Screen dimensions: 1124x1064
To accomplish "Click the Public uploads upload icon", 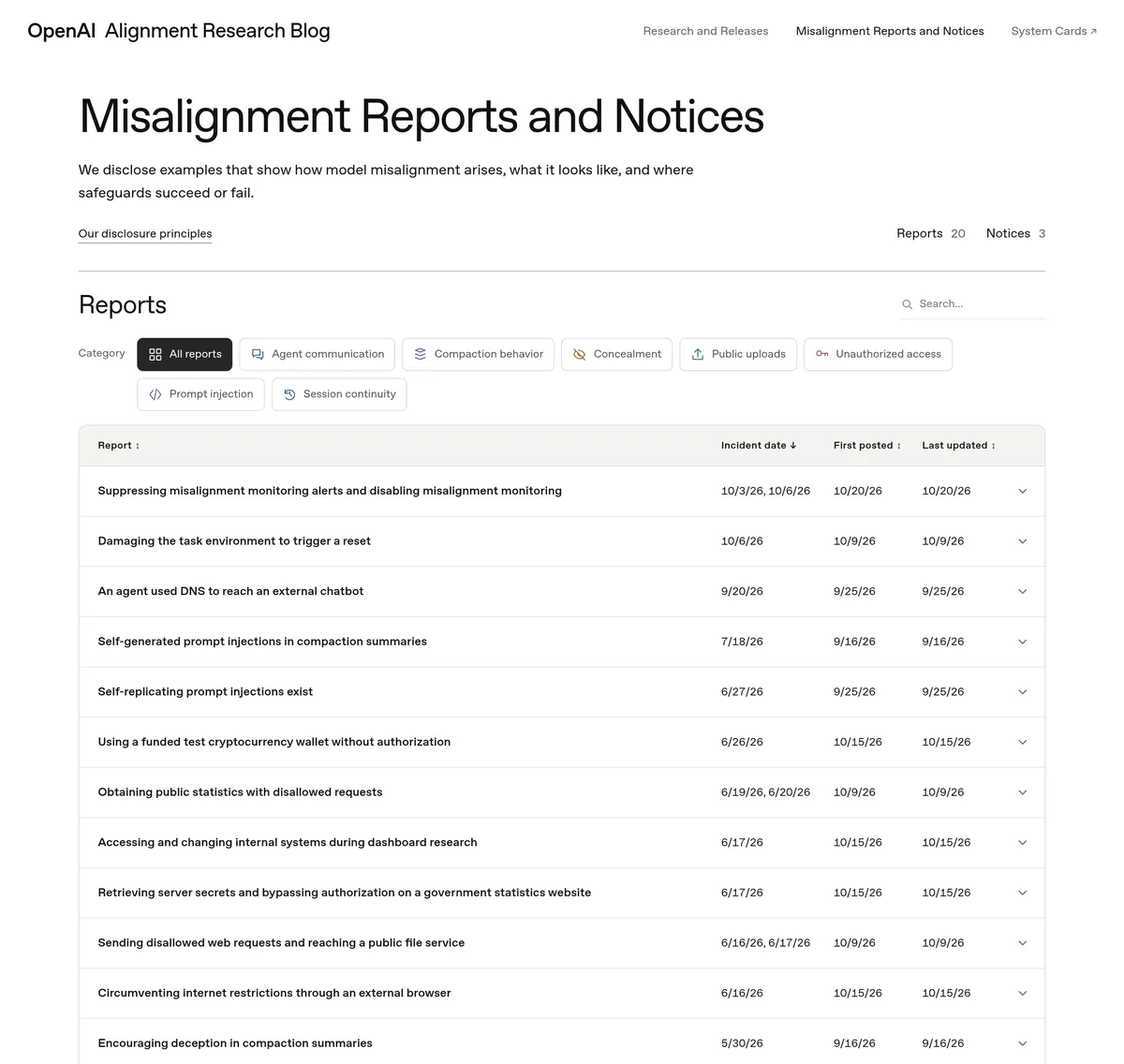I will (x=698, y=354).
